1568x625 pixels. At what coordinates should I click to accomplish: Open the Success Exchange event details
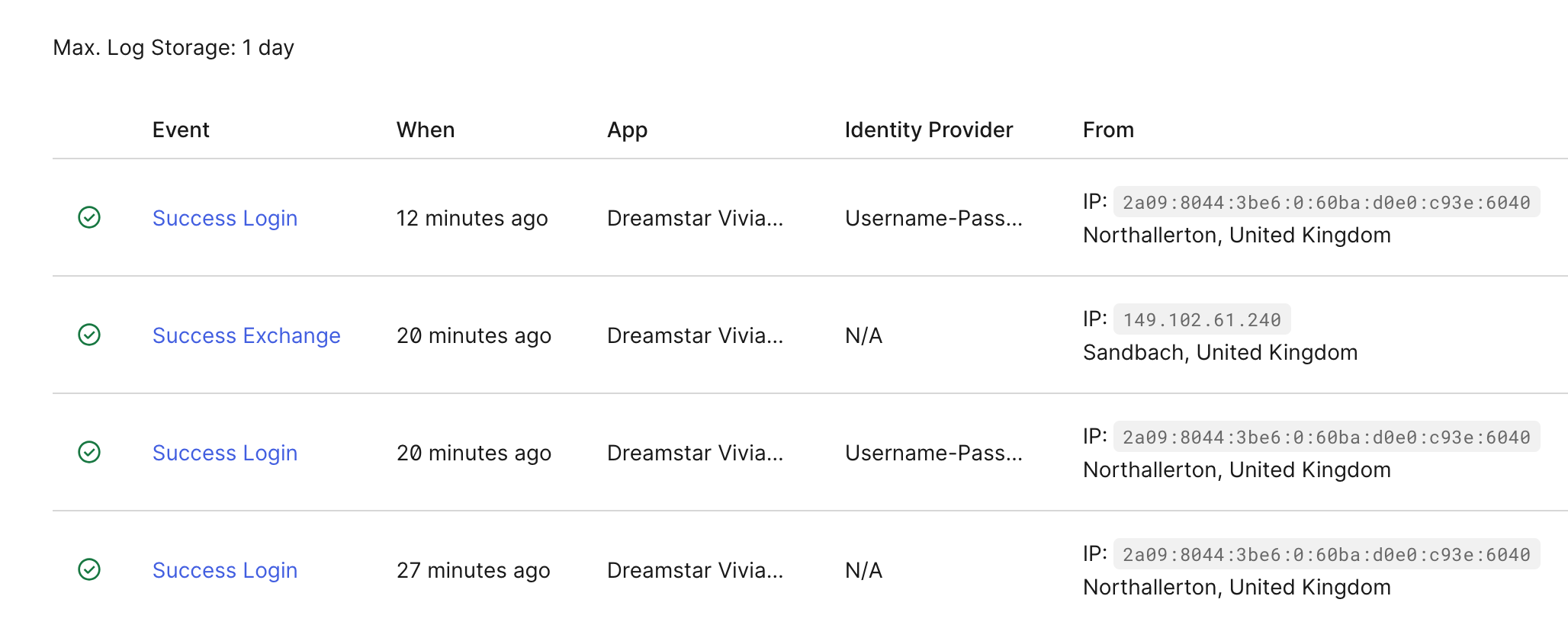click(246, 335)
